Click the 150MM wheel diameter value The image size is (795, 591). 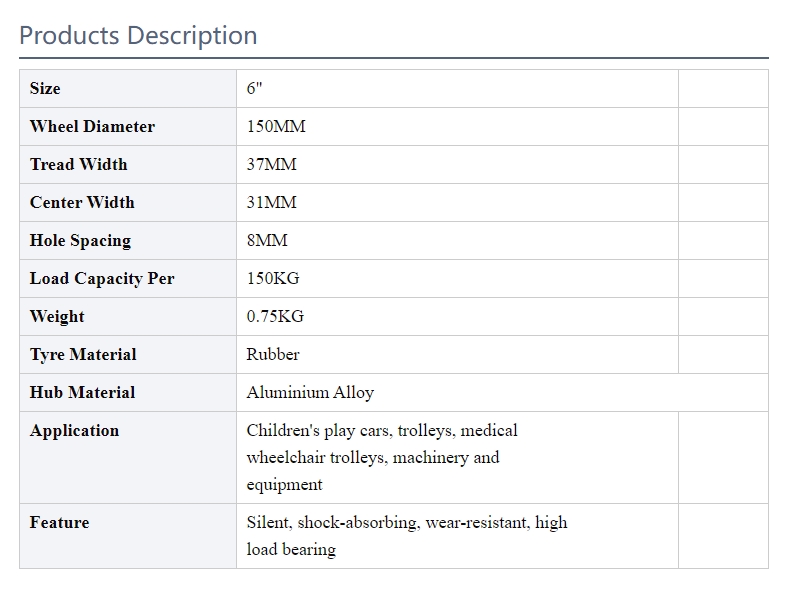pyautogui.click(x=276, y=126)
